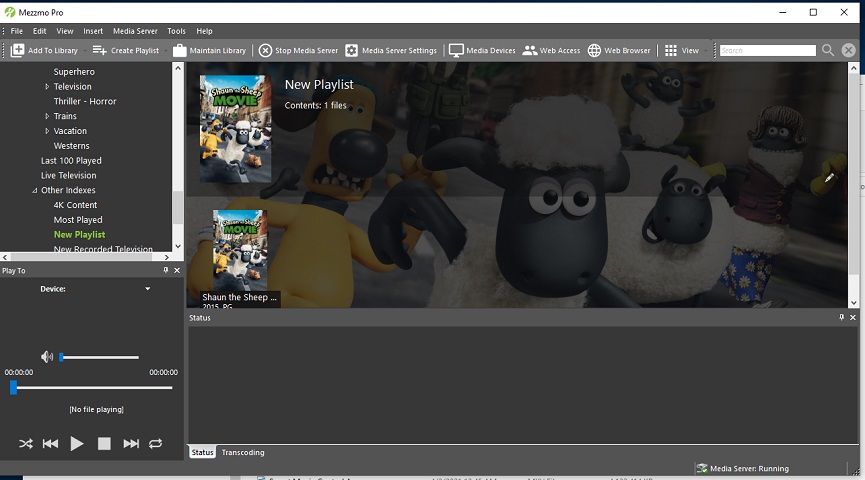This screenshot has height=480, width=865.
Task: Select Most Played in the tree
Action: coord(78,220)
